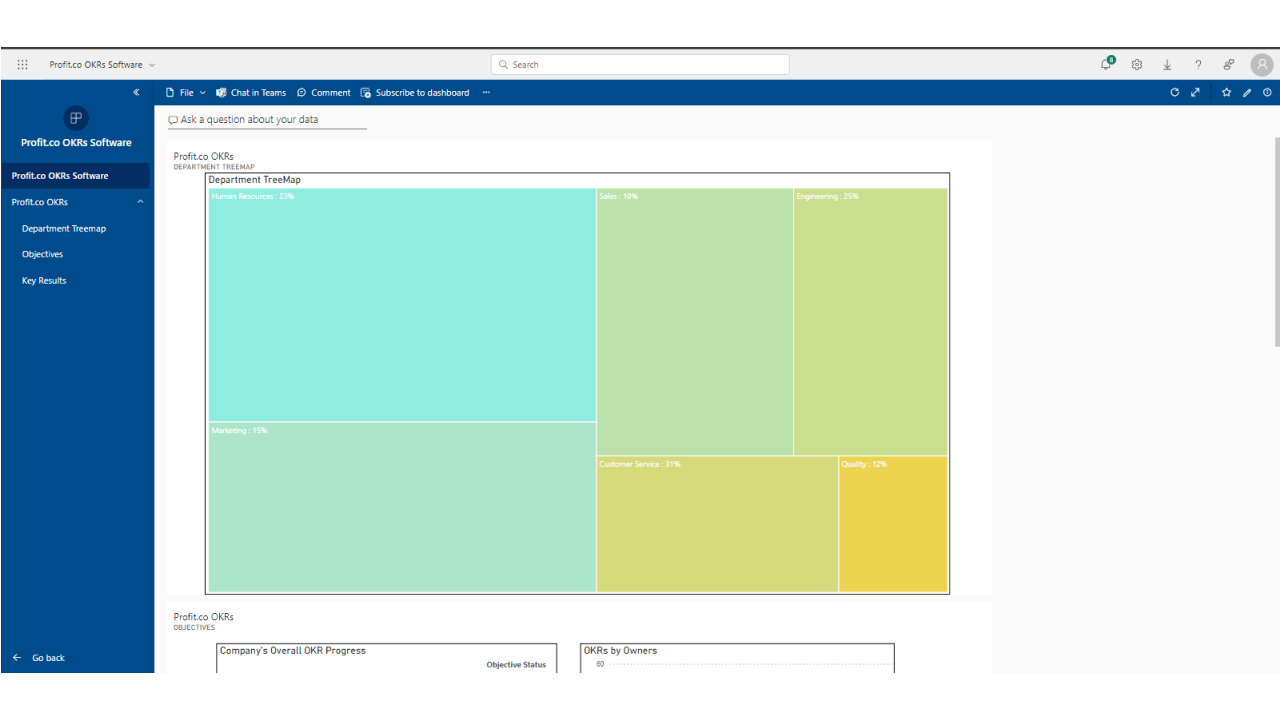The image size is (1280, 720).
Task: Click the Profit.co OKRs Software sidebar heading
Action: (76, 143)
